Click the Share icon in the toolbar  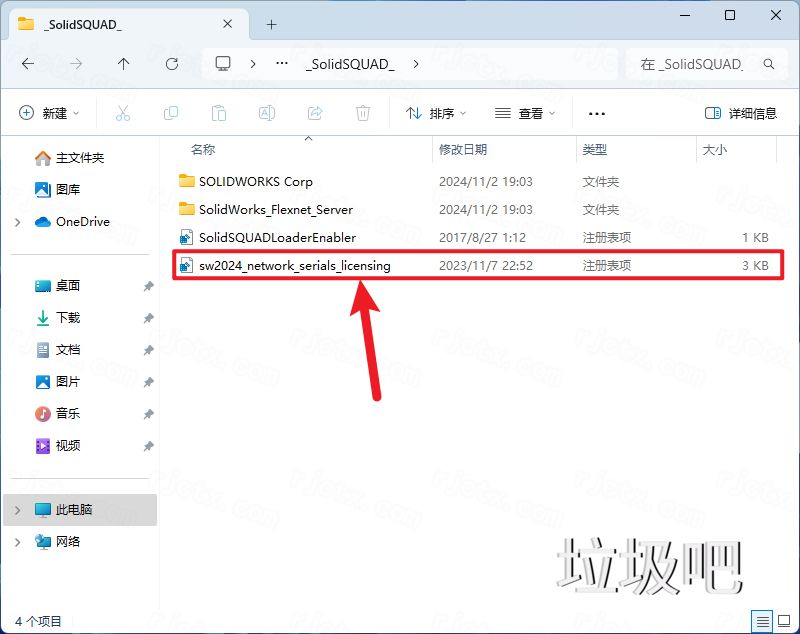coord(315,112)
